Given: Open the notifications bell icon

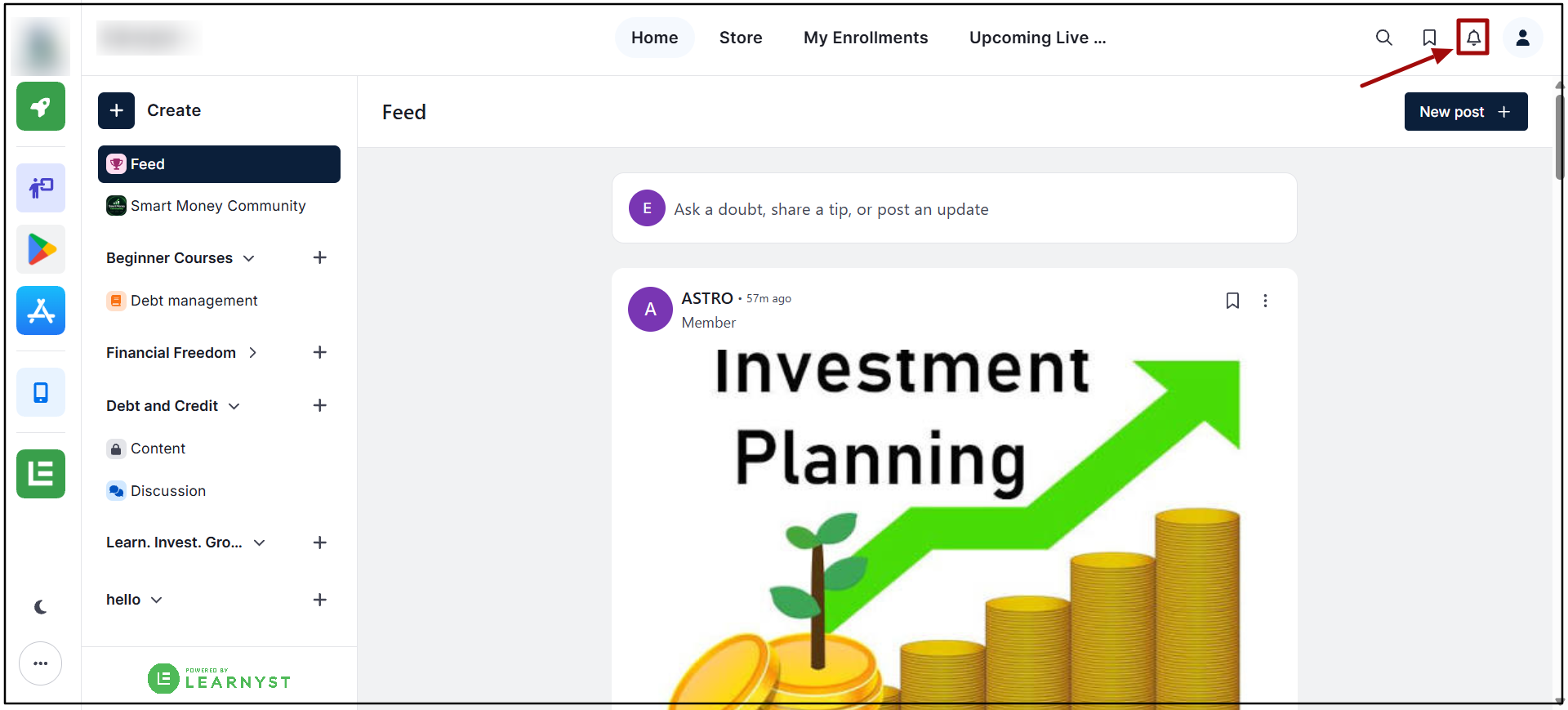Looking at the screenshot, I should [1473, 38].
